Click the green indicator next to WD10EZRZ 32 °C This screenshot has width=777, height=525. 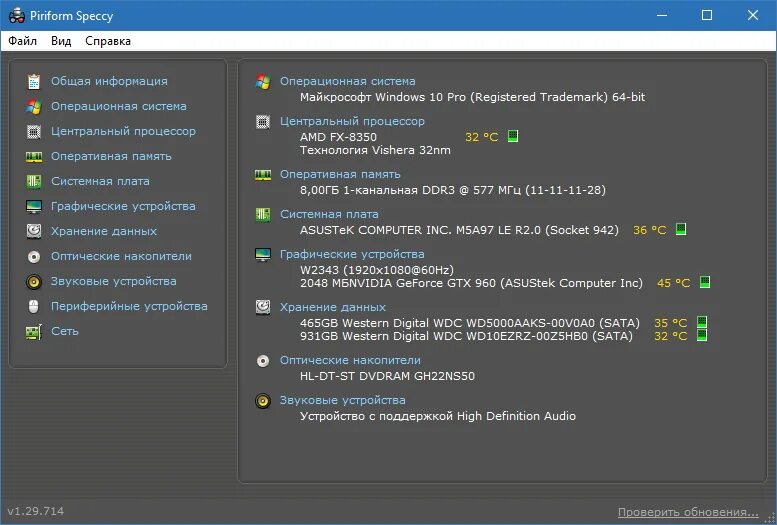(702, 336)
